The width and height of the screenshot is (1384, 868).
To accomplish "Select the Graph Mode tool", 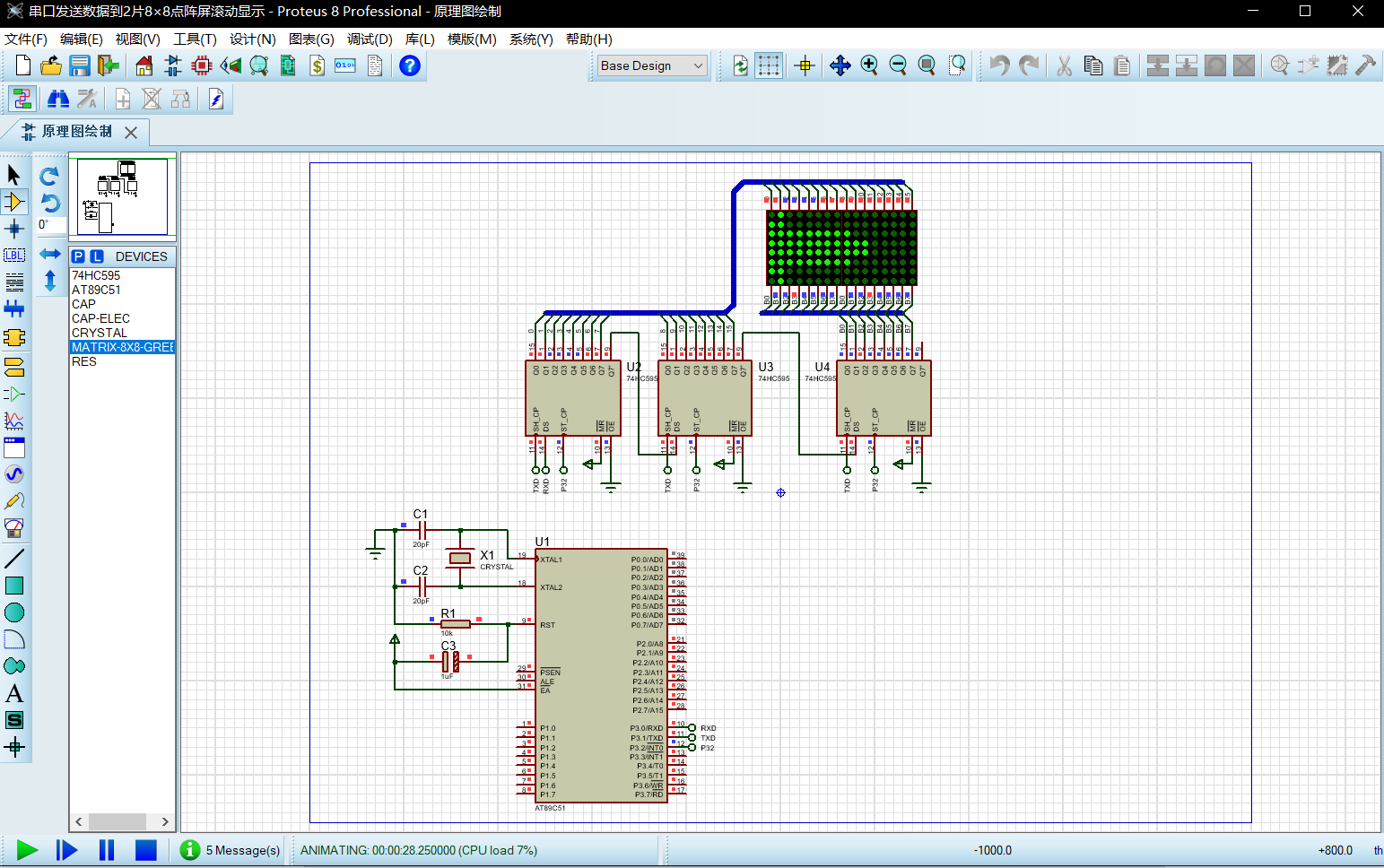I will tap(14, 421).
